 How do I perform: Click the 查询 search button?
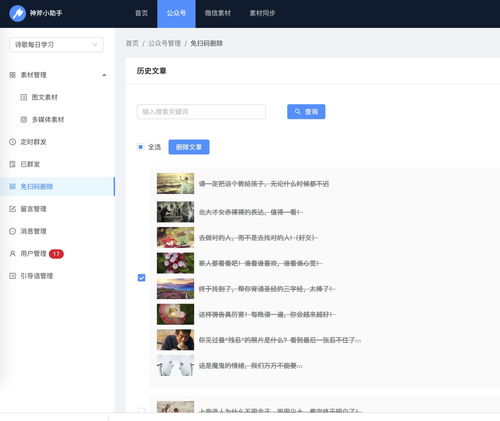(x=306, y=112)
